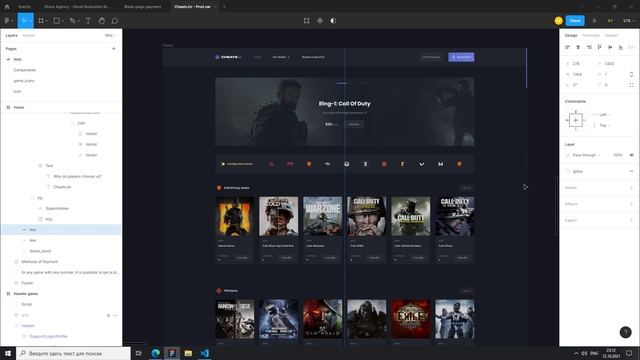Open Microsoft Edge from taskbar

pos(156,353)
